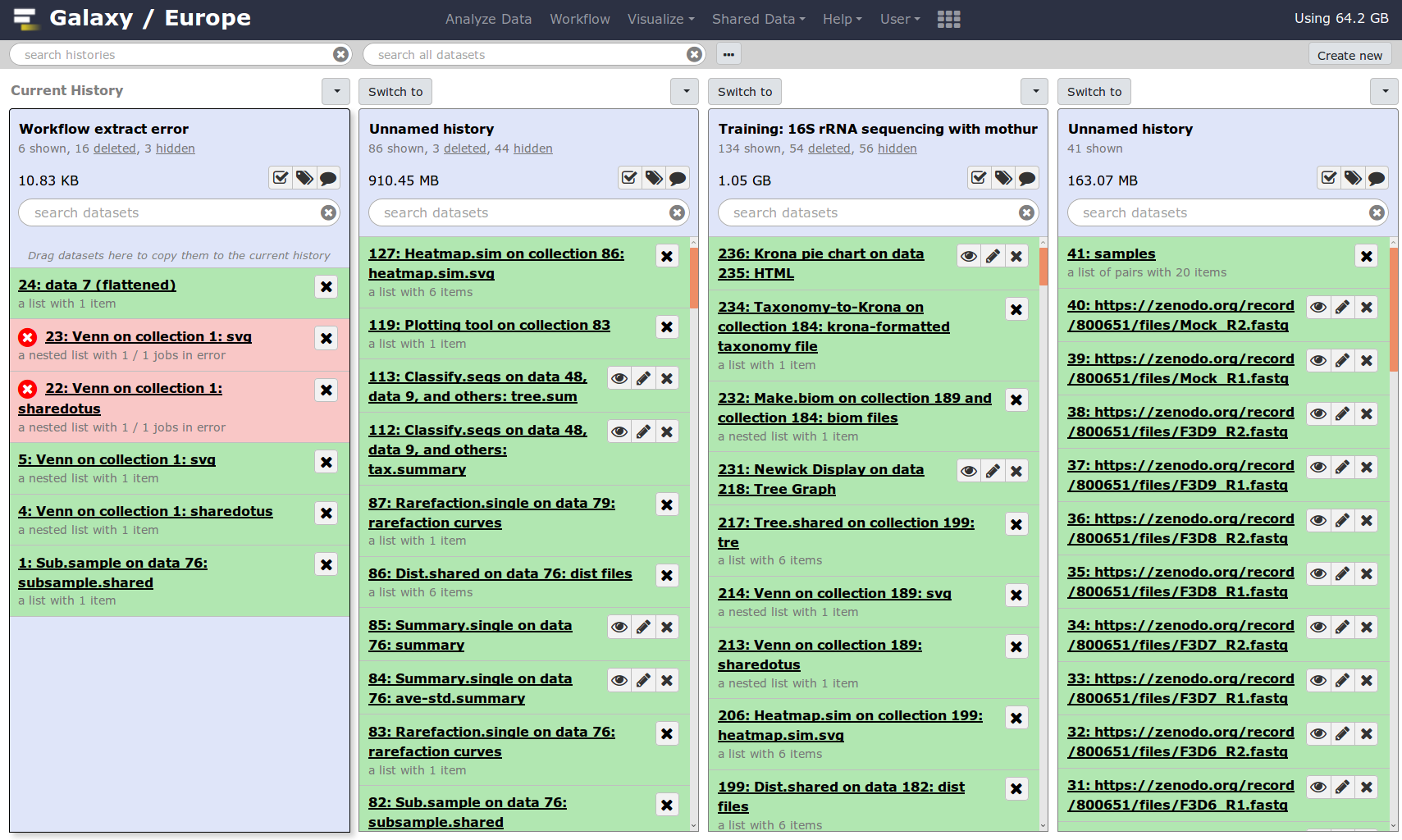Screen dimensions: 1402x840
Task: Expand the User menu
Action: [x=900, y=19]
